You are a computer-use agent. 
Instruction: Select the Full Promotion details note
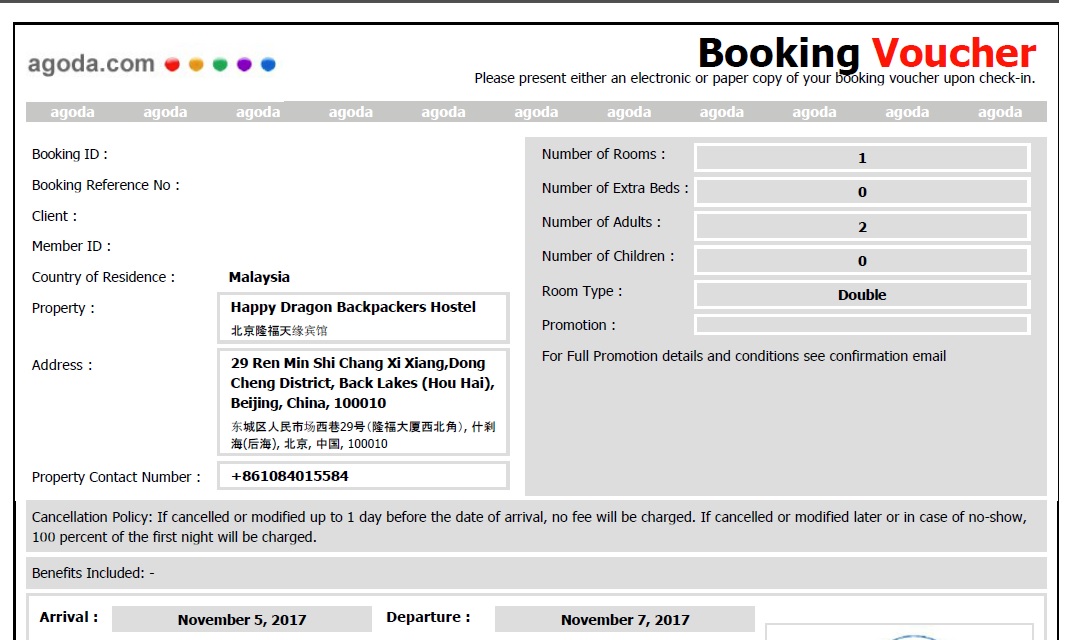point(744,356)
